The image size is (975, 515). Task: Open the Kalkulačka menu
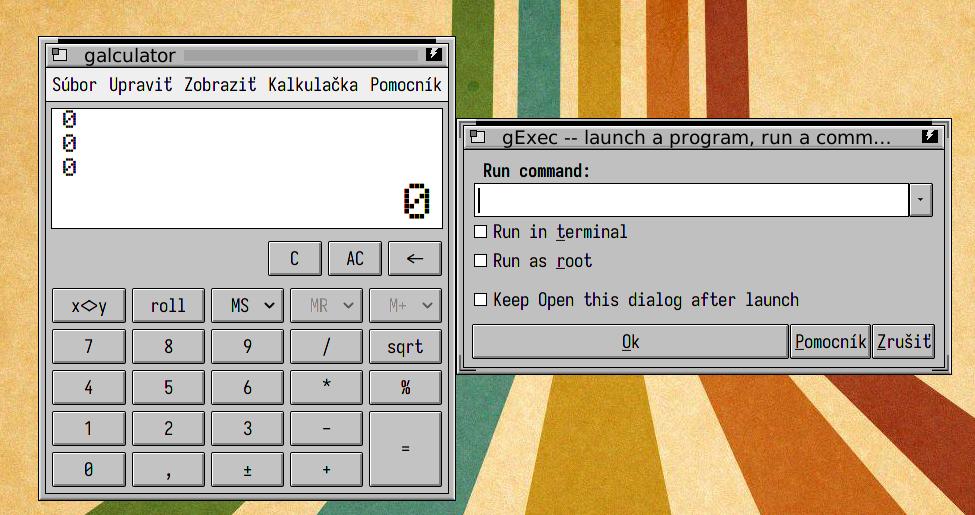click(x=313, y=85)
